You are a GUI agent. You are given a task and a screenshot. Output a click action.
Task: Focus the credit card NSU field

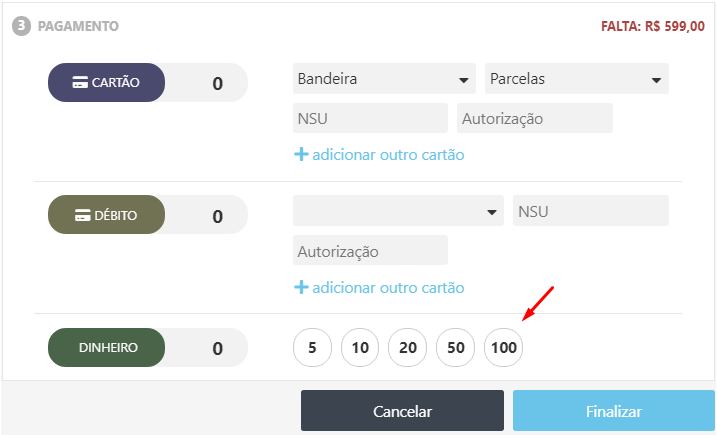[370, 119]
